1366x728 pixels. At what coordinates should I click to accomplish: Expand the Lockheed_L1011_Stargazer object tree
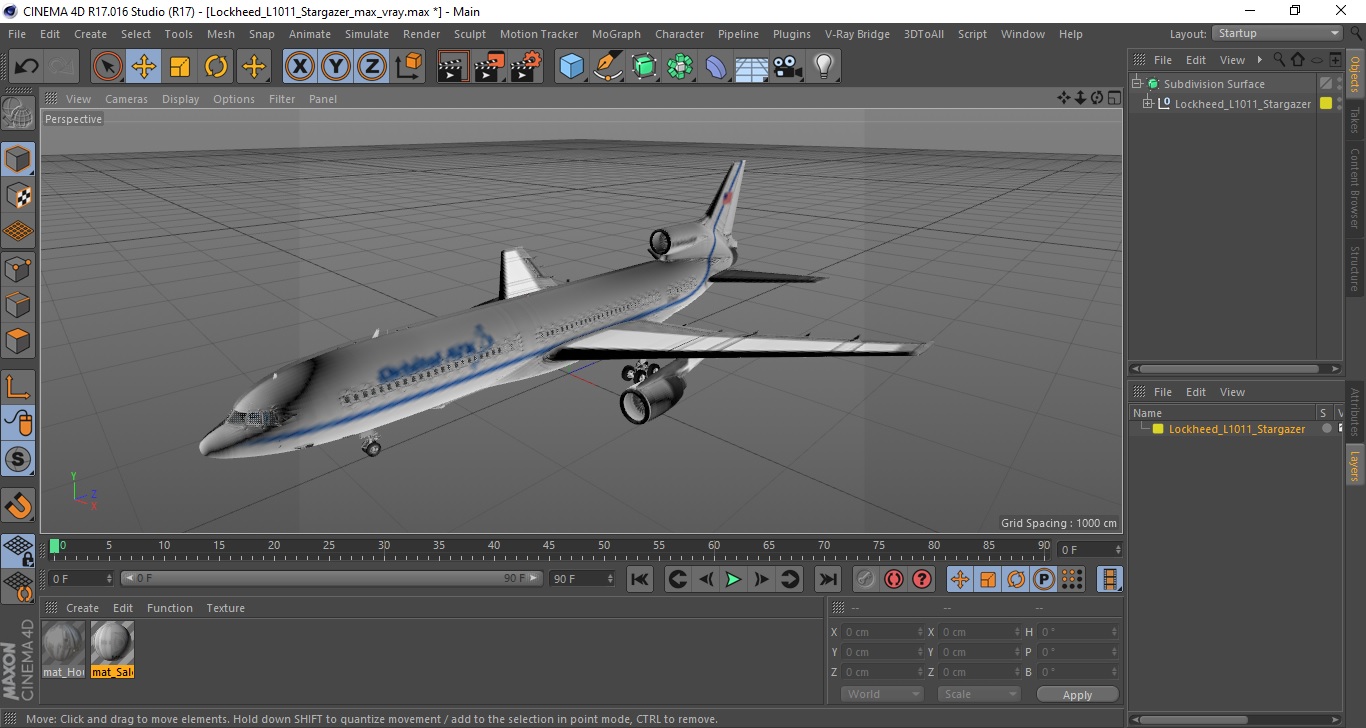[x=1148, y=103]
